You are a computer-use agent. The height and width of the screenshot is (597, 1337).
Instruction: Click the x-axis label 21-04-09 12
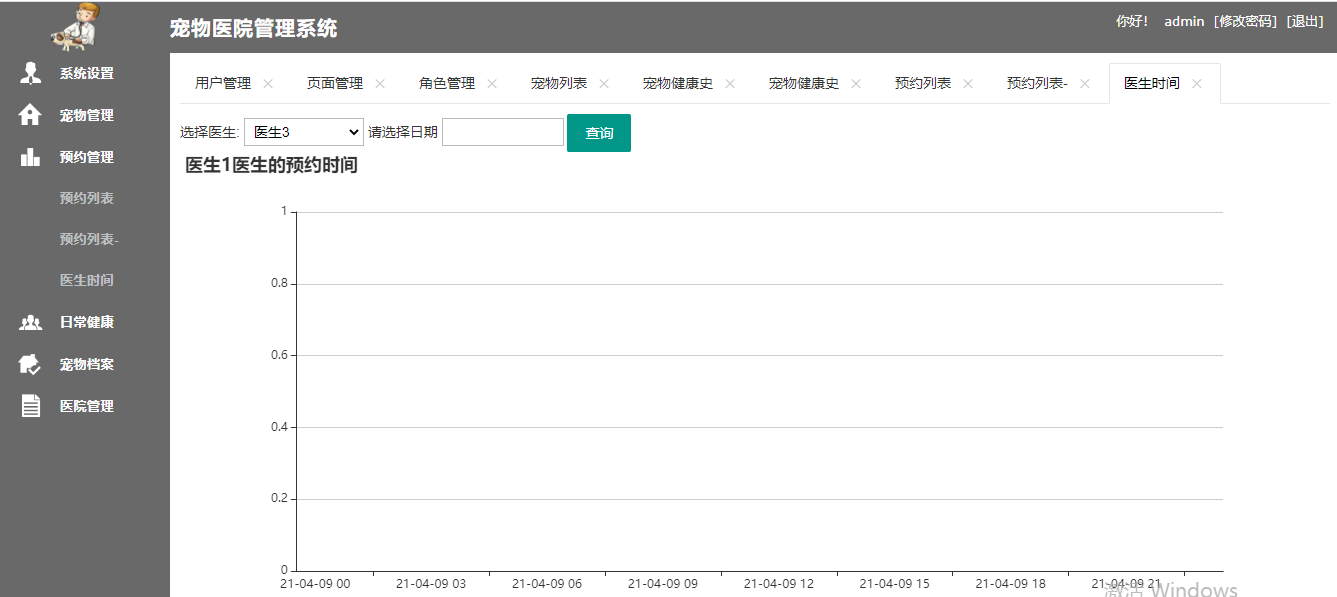pyautogui.click(x=779, y=584)
